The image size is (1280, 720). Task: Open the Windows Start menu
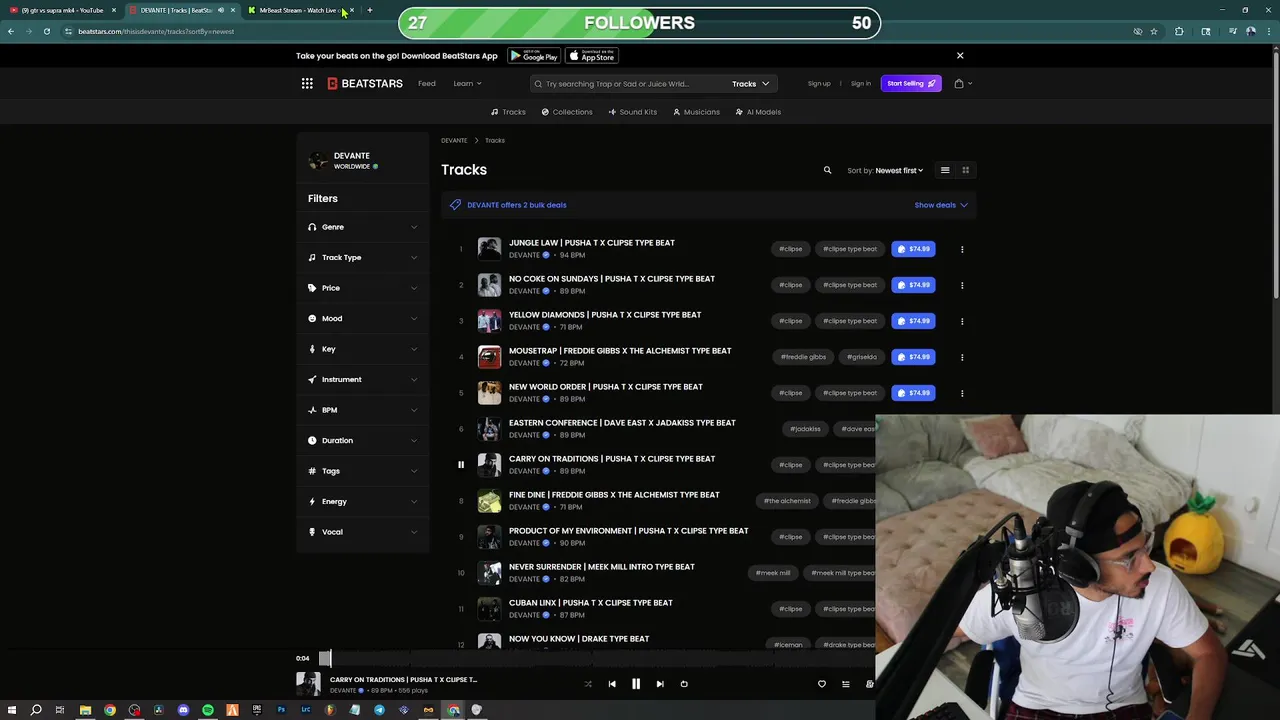pyautogui.click(x=12, y=710)
